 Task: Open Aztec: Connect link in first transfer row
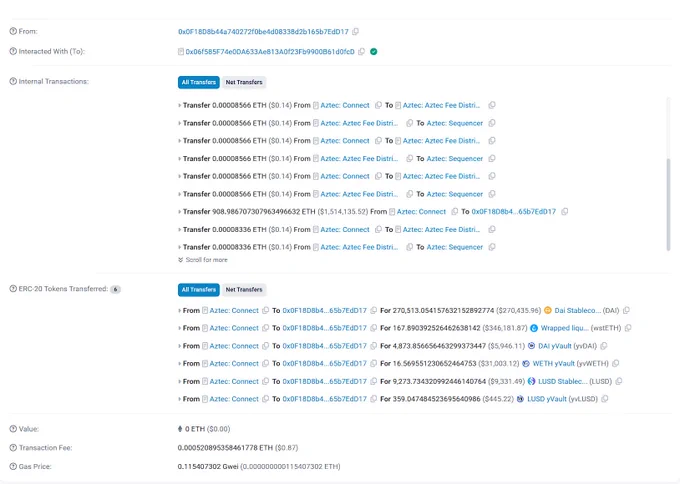click(x=345, y=105)
